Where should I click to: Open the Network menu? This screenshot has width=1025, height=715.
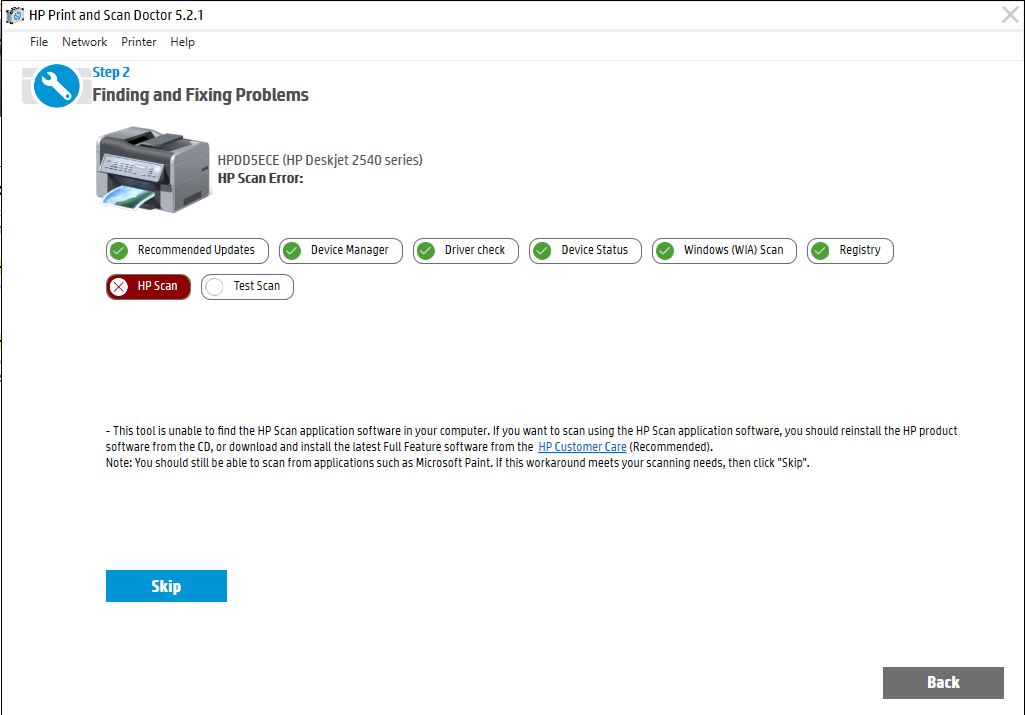pos(84,42)
